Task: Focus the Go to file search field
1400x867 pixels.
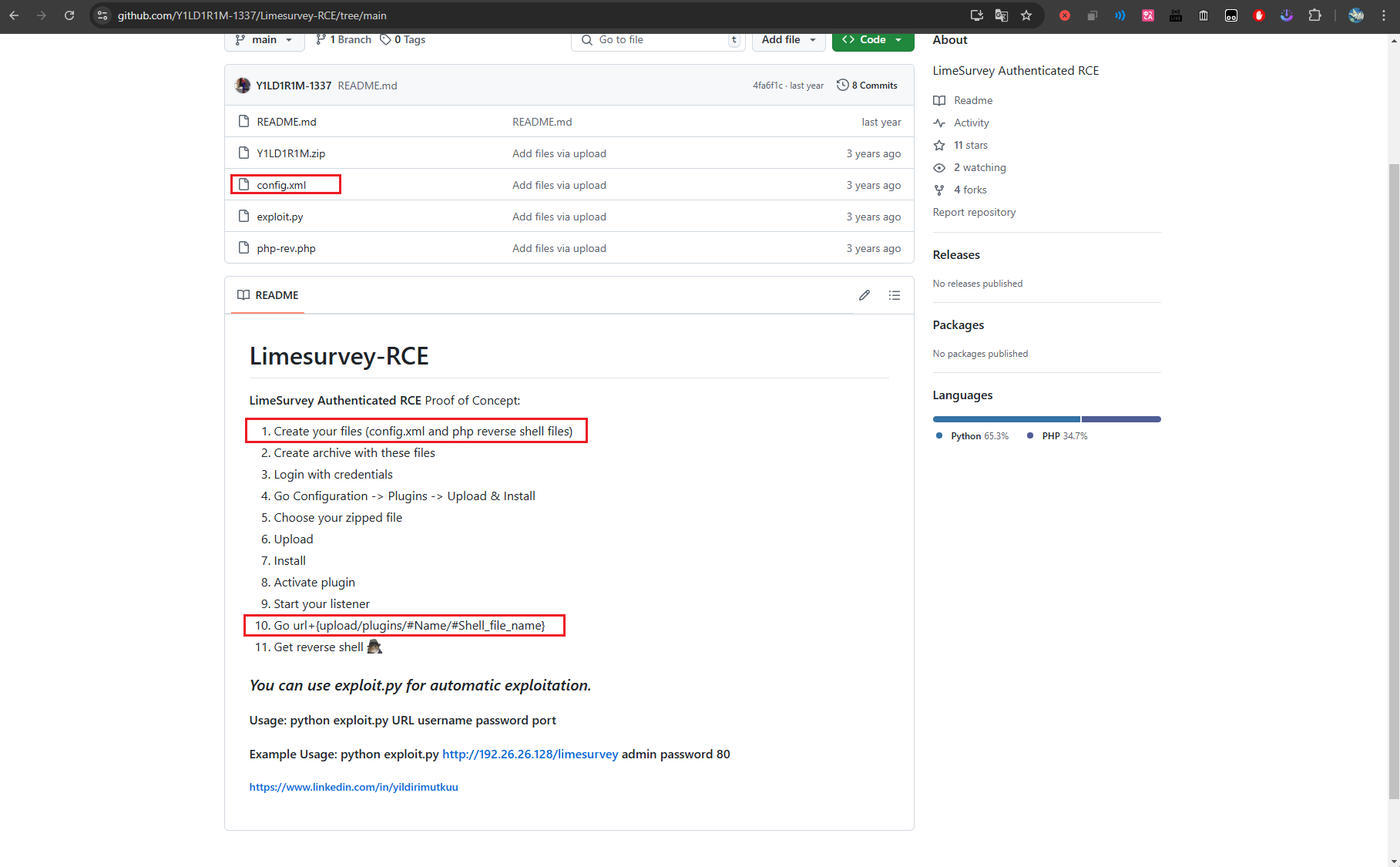Action: 658,40
